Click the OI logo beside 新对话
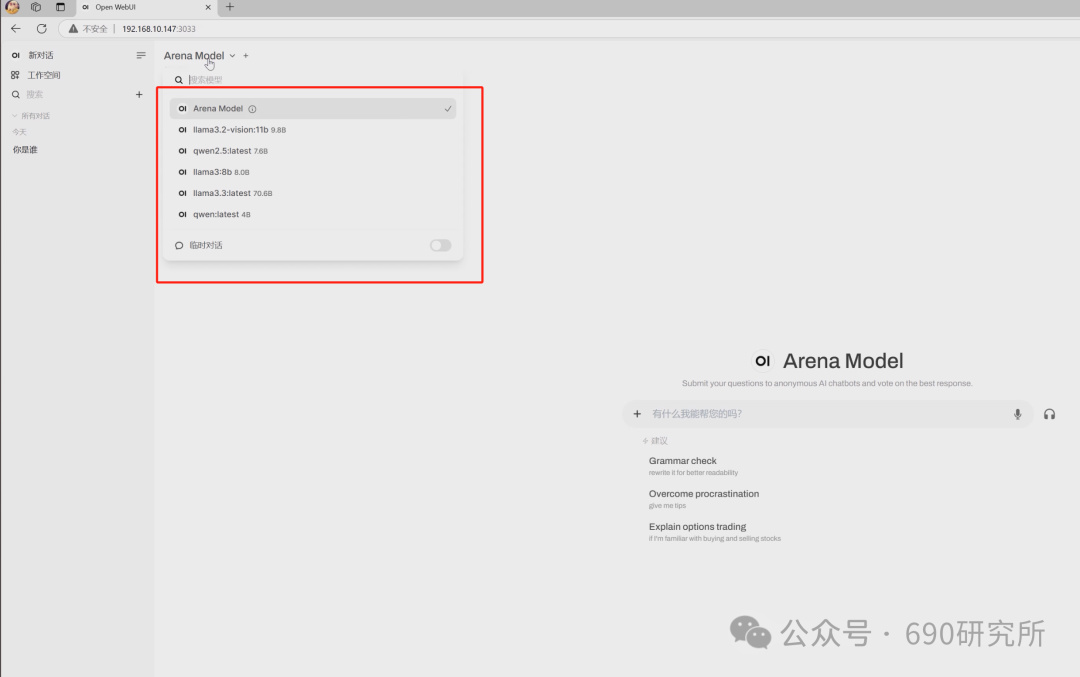Image resolution: width=1080 pixels, height=677 pixels. (x=15, y=55)
